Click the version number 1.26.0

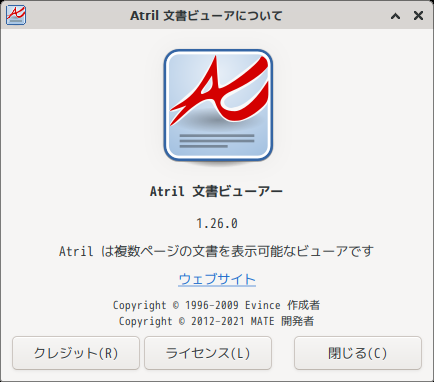tap(217, 223)
